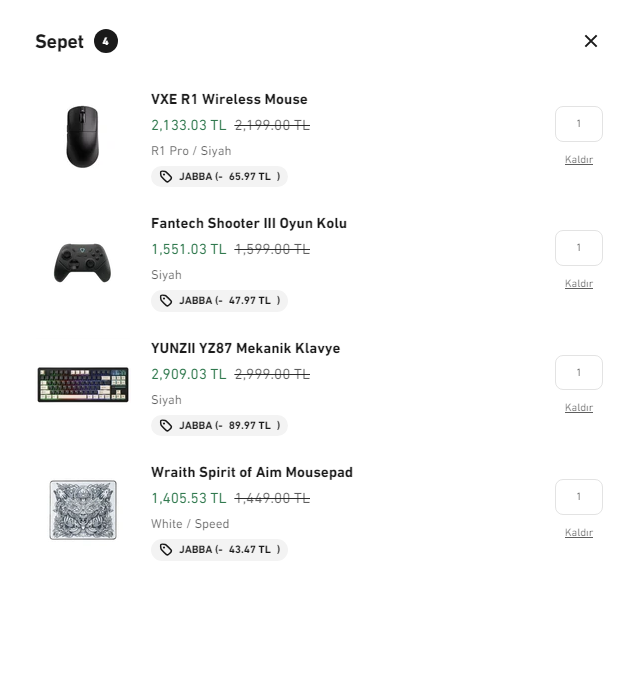Click the YUNZII keyboard product image

(83, 385)
